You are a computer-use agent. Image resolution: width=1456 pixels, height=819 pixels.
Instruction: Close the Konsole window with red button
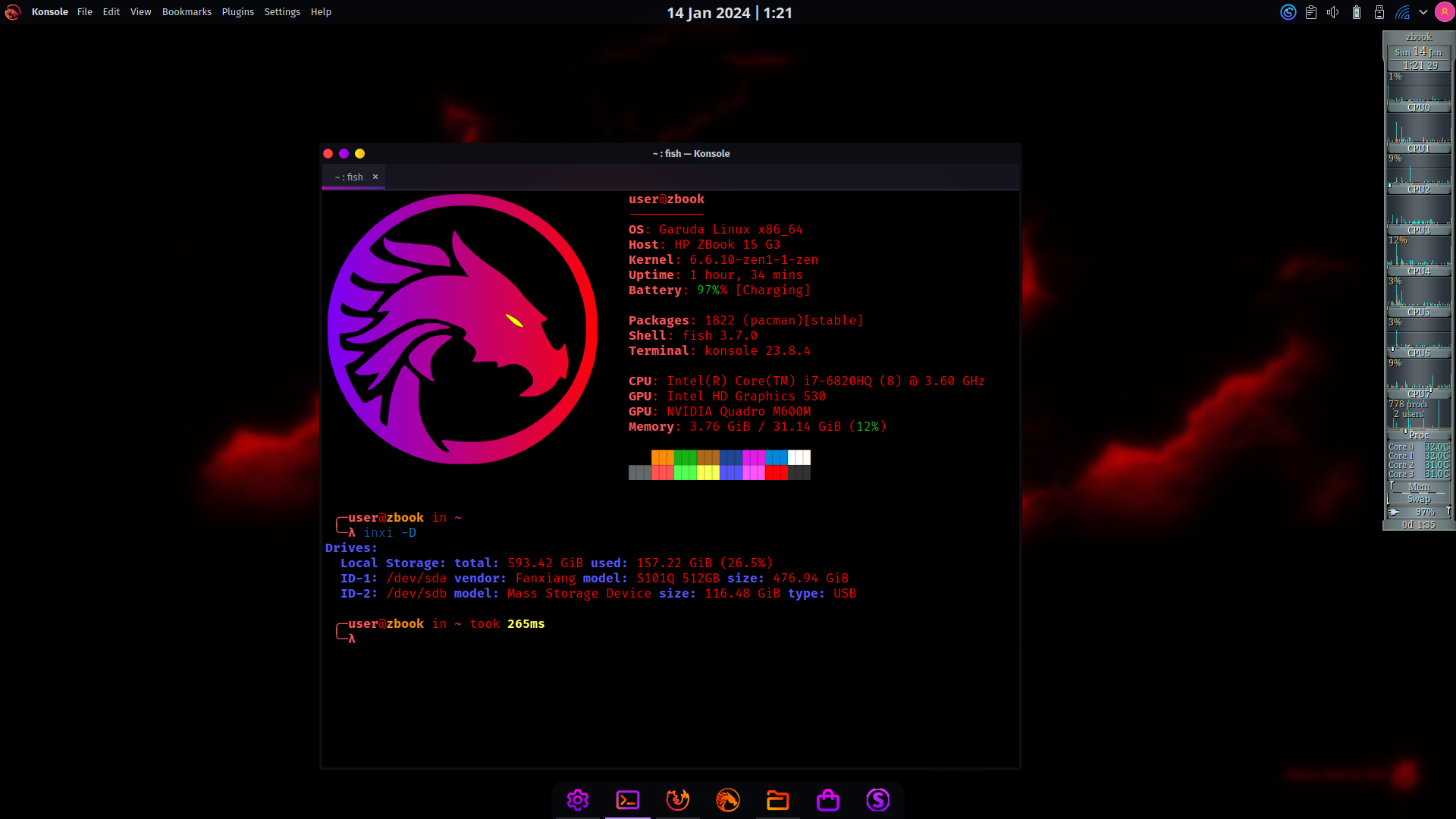tap(328, 153)
